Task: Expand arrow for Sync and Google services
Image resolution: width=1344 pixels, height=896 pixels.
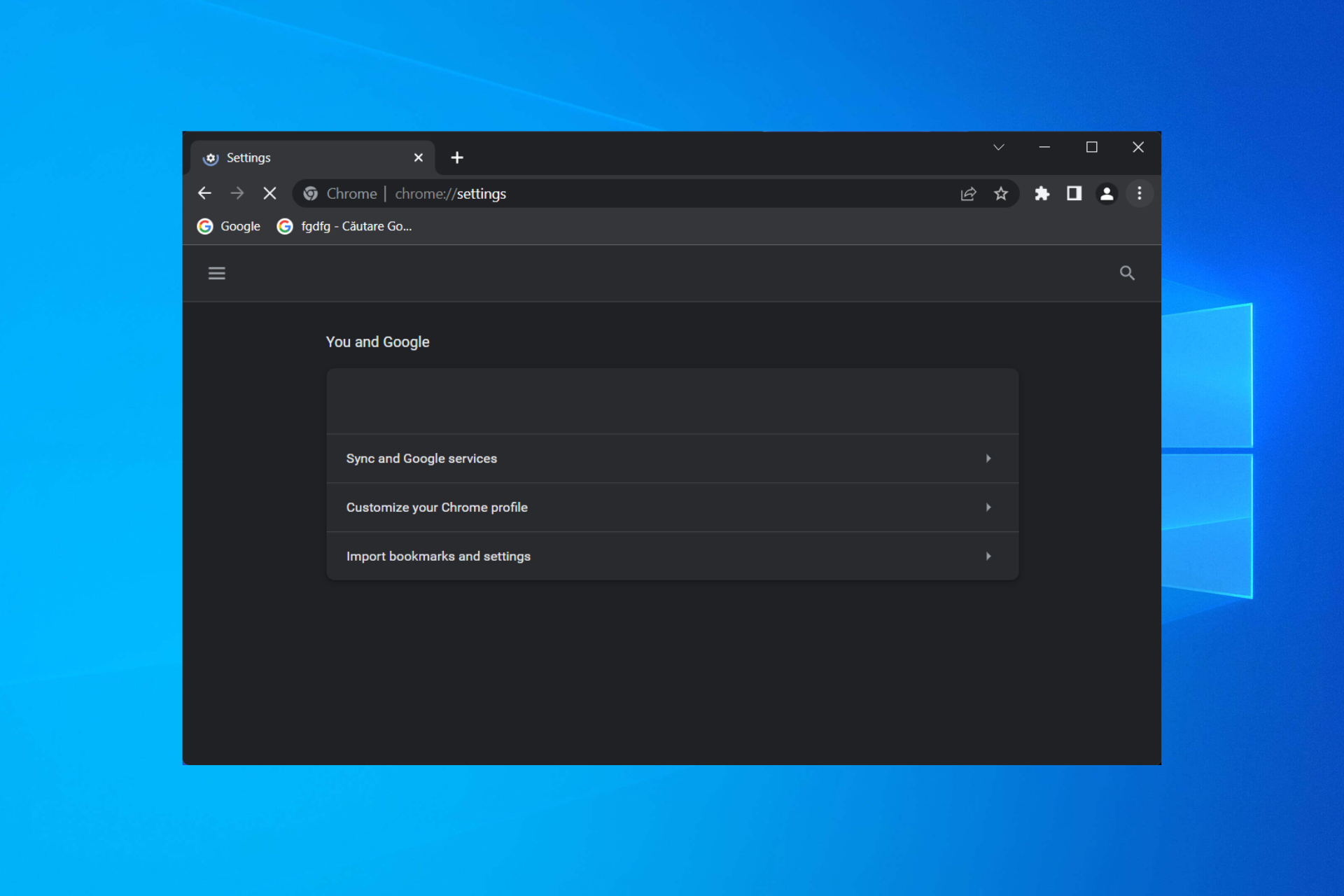Action: tap(988, 458)
